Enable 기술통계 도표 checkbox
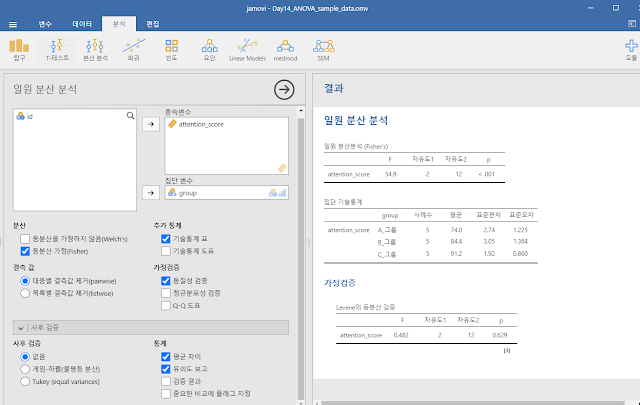640x405 pixels. click(166, 251)
